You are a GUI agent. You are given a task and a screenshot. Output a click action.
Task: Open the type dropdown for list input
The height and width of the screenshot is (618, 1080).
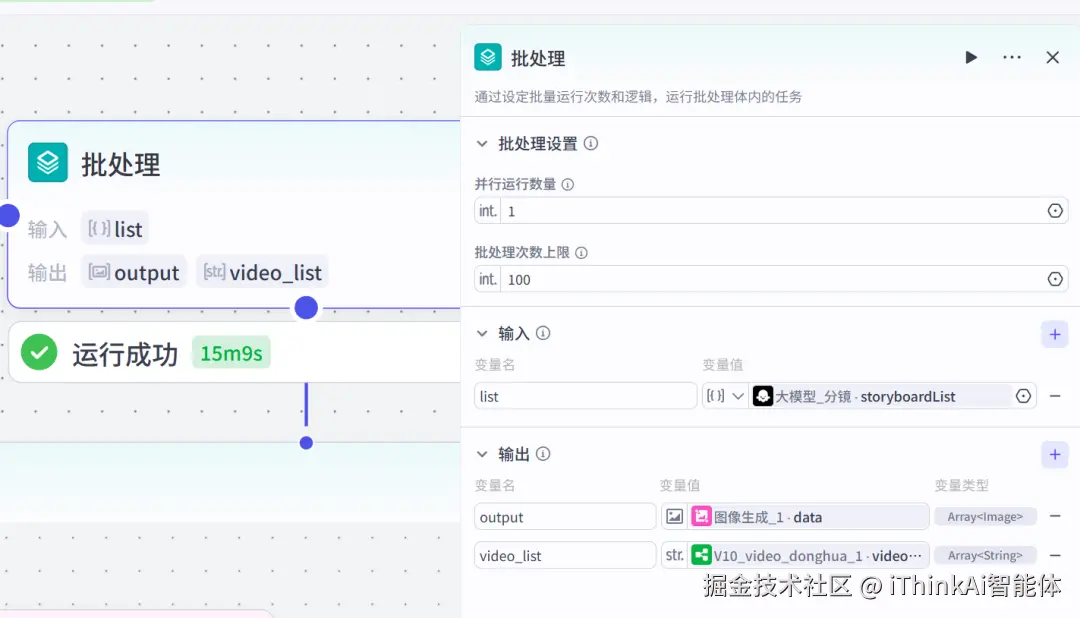pos(725,396)
